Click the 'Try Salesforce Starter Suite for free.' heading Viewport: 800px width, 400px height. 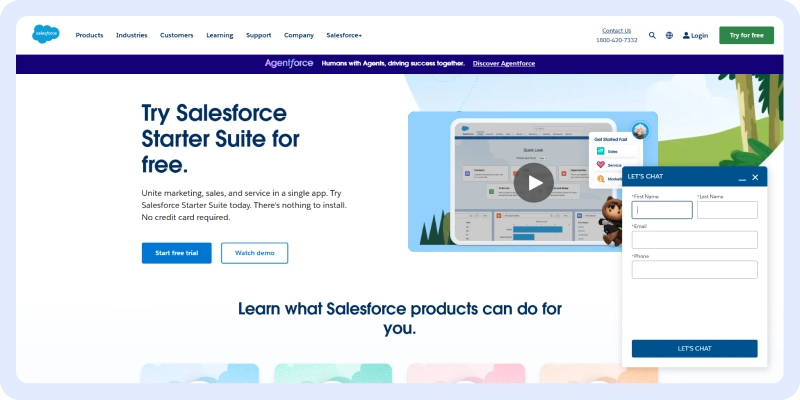[x=220, y=139]
